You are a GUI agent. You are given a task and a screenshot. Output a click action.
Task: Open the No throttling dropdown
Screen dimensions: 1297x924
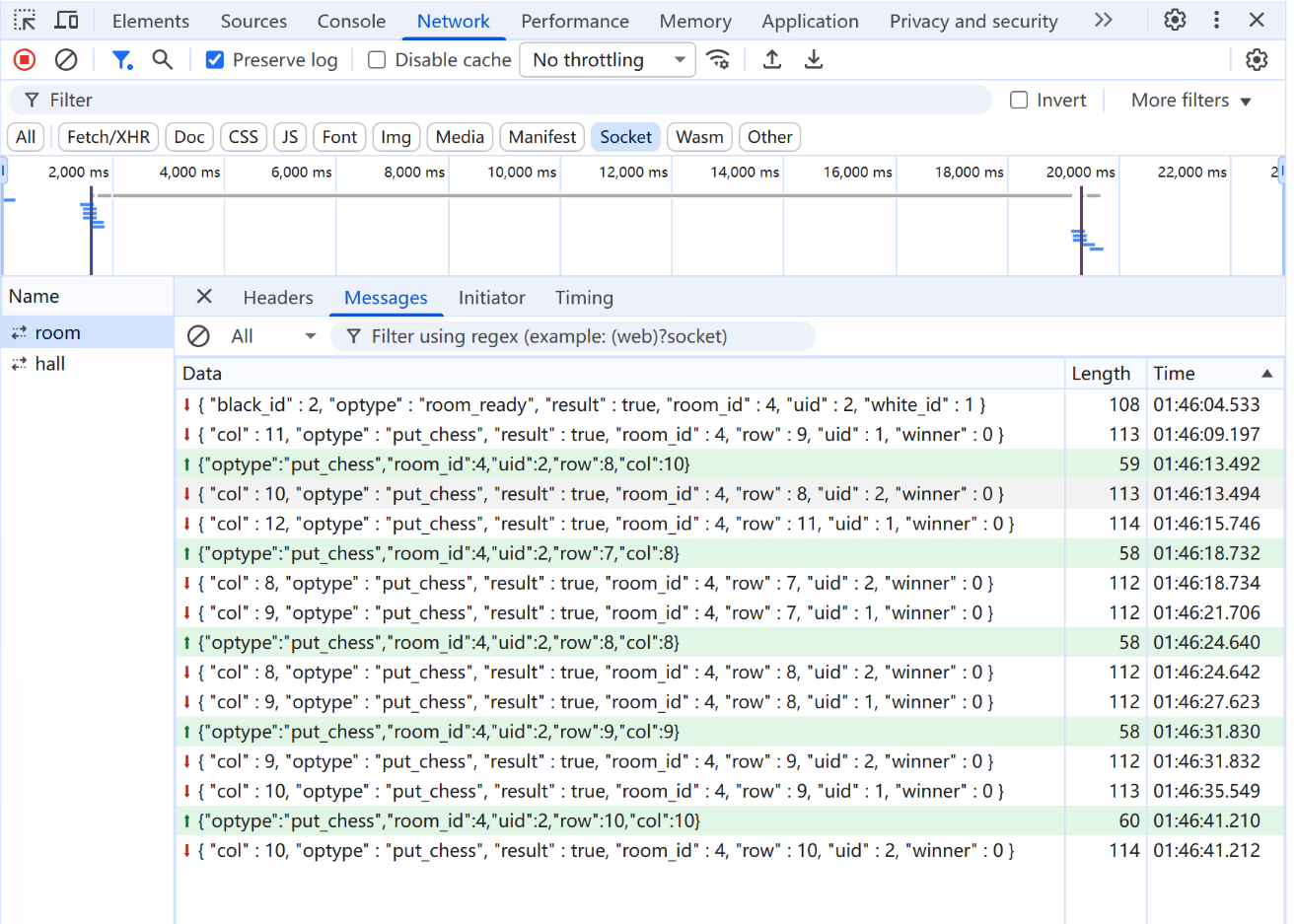607,60
